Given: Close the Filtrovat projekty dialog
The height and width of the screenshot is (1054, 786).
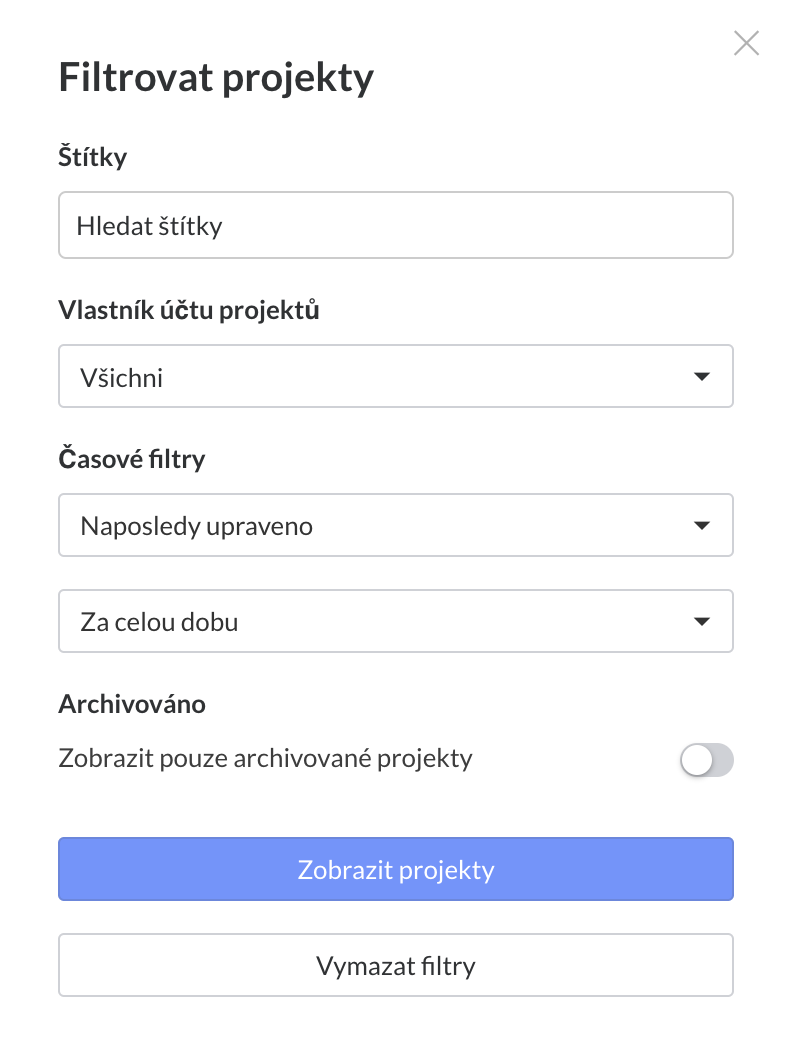Looking at the screenshot, I should [x=746, y=43].
